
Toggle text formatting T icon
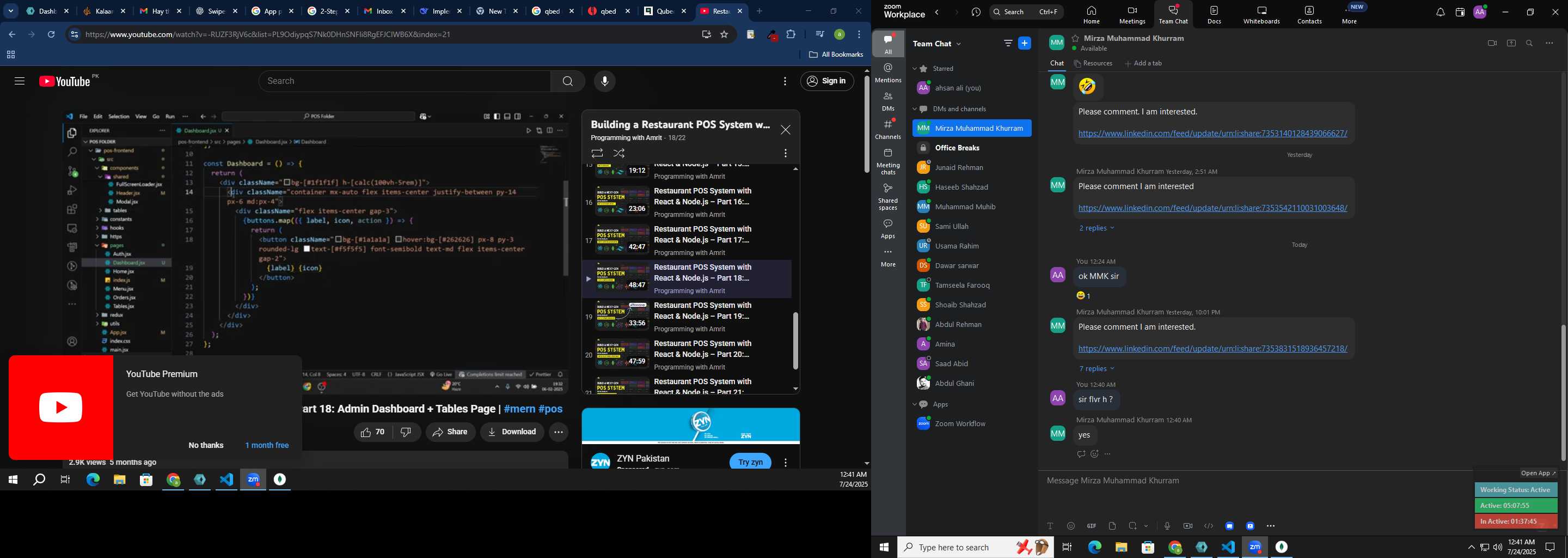pos(1050,526)
